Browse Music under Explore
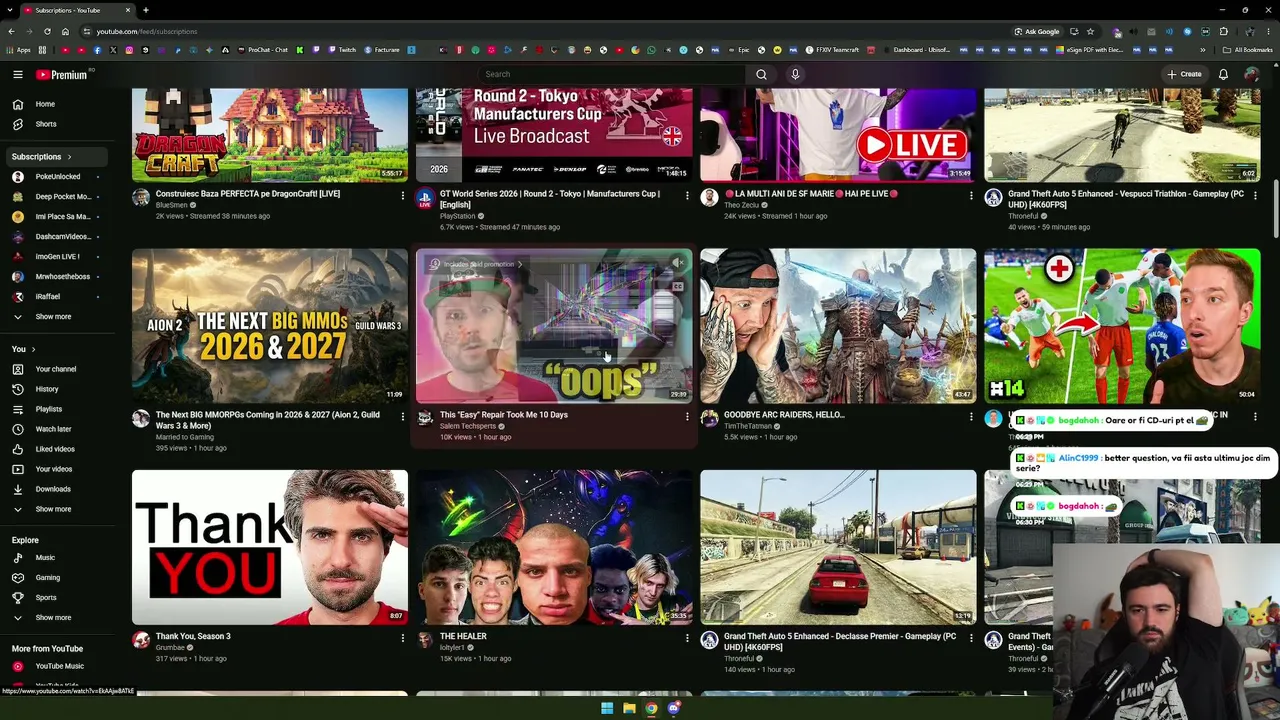Image resolution: width=1280 pixels, height=720 pixels. click(x=45, y=558)
